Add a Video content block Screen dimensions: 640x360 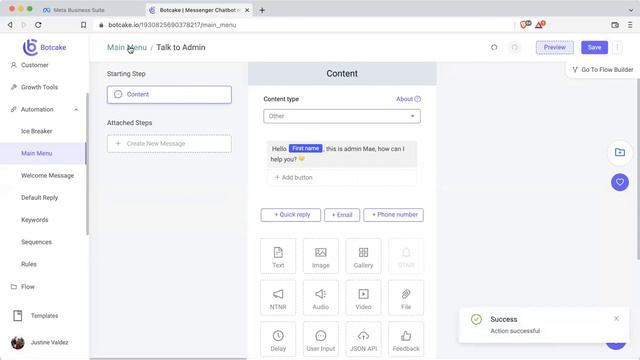(363, 298)
